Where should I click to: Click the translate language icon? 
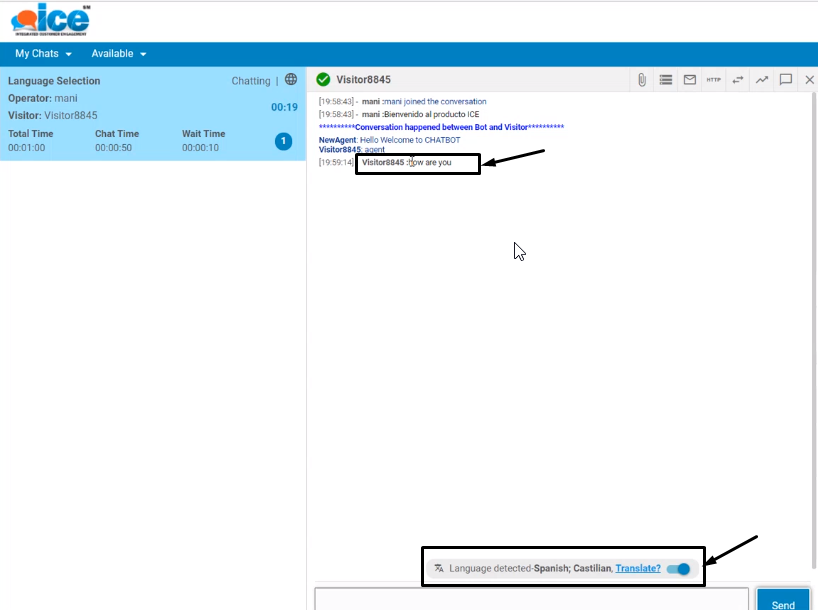[x=438, y=568]
